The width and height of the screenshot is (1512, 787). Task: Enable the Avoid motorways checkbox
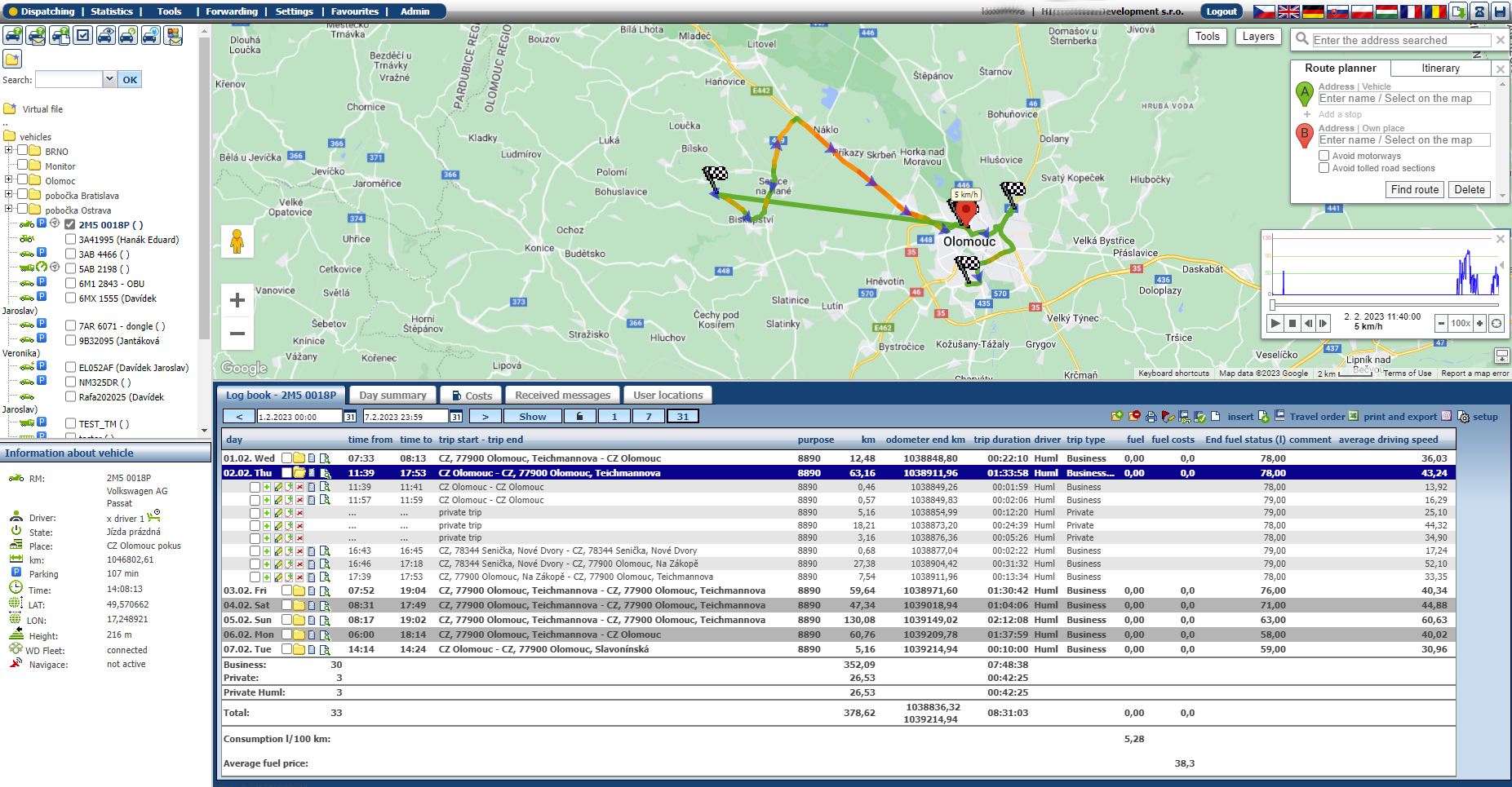[1324, 155]
